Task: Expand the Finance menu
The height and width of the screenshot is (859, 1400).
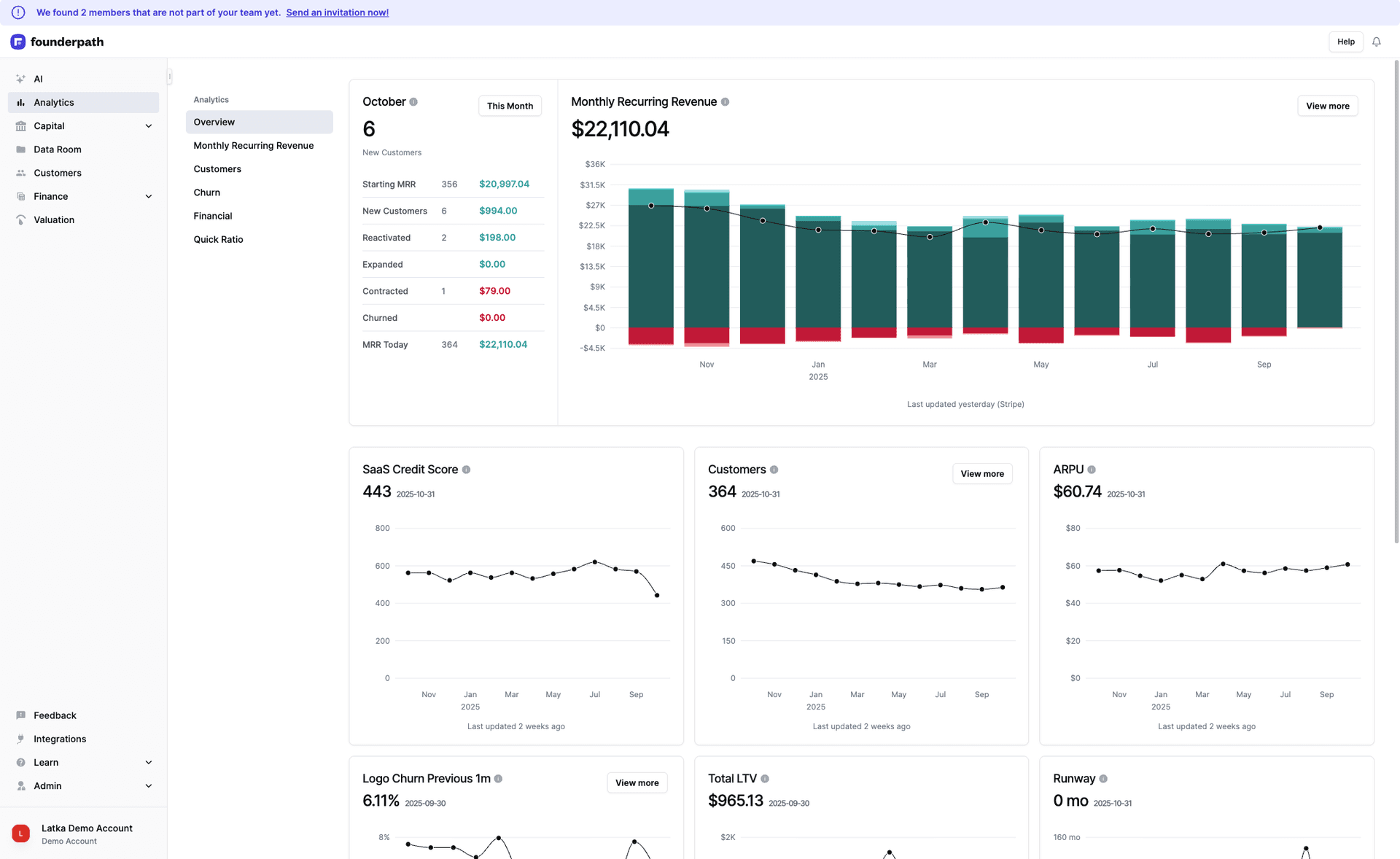Action: 149,196
